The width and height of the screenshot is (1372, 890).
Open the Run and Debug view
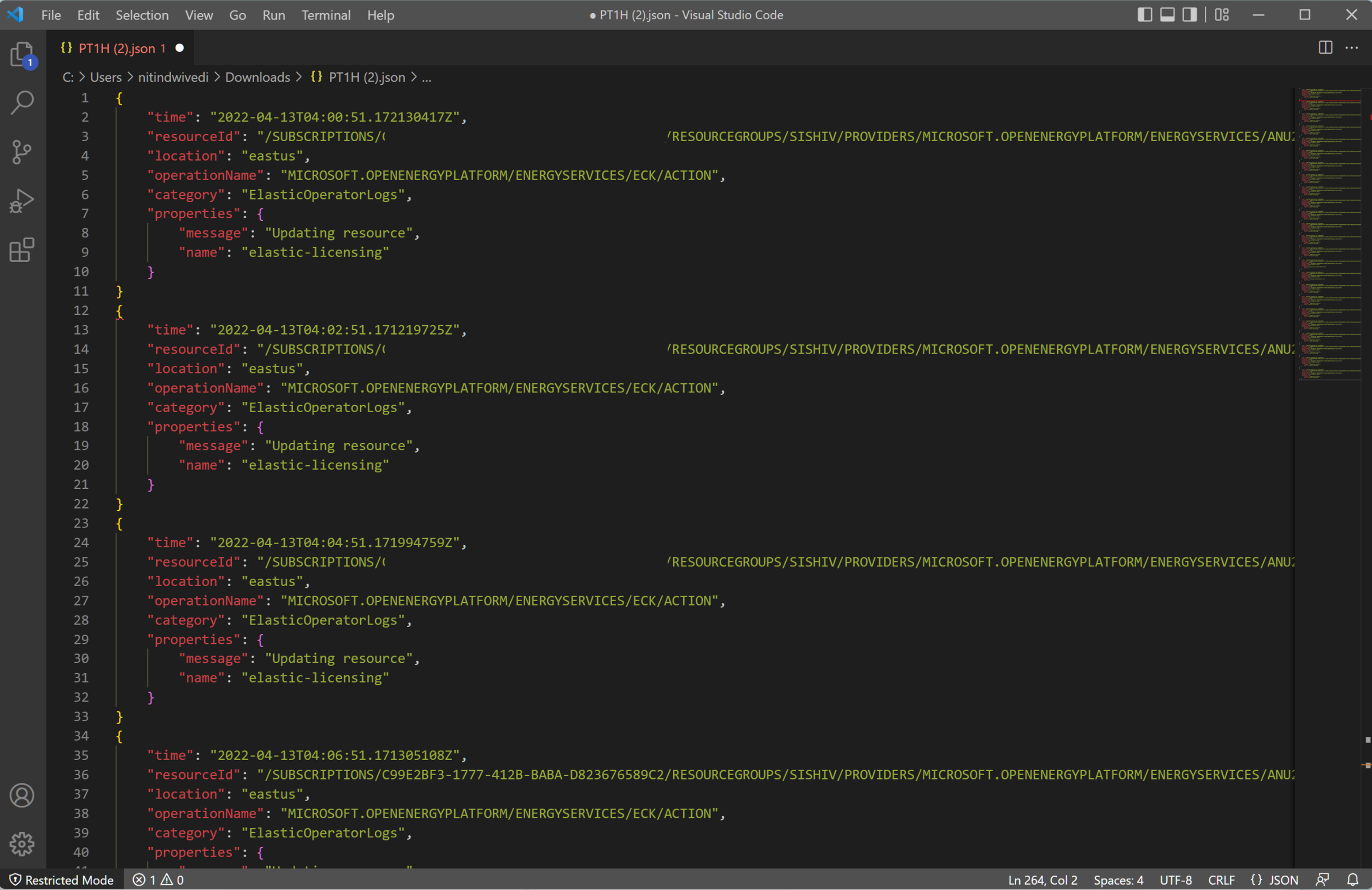coord(22,200)
